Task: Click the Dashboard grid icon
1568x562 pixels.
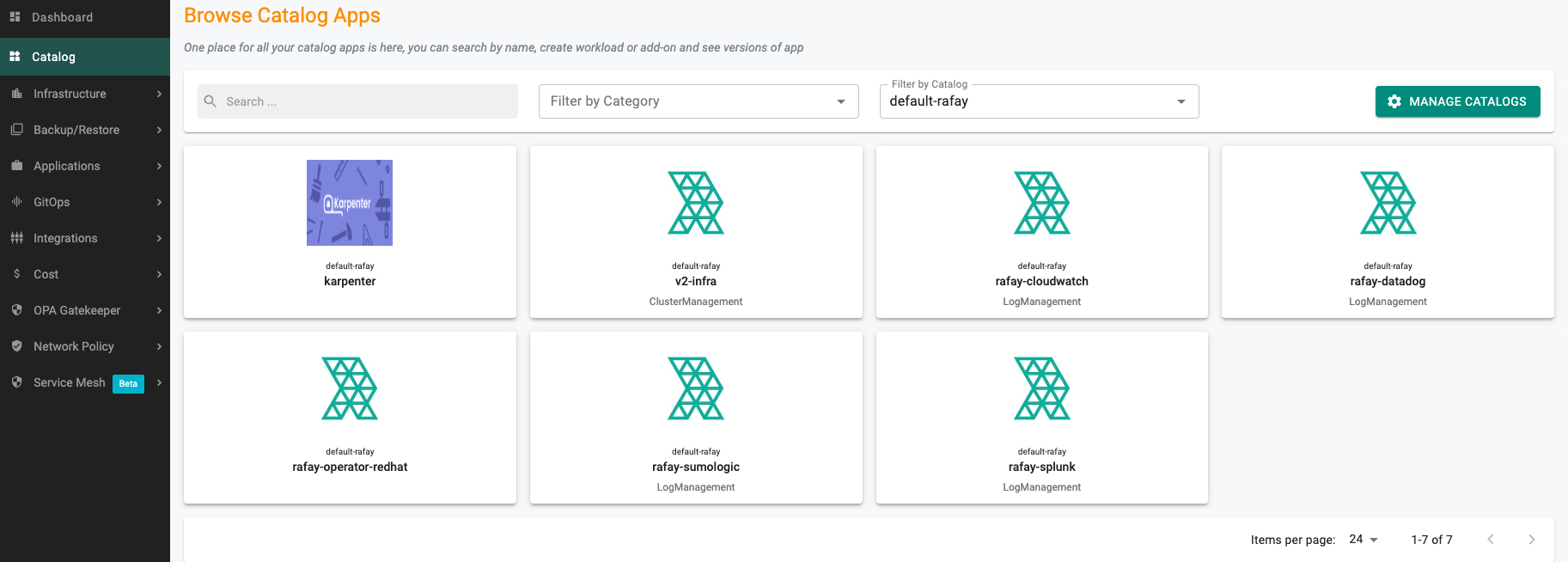Action: [x=15, y=17]
